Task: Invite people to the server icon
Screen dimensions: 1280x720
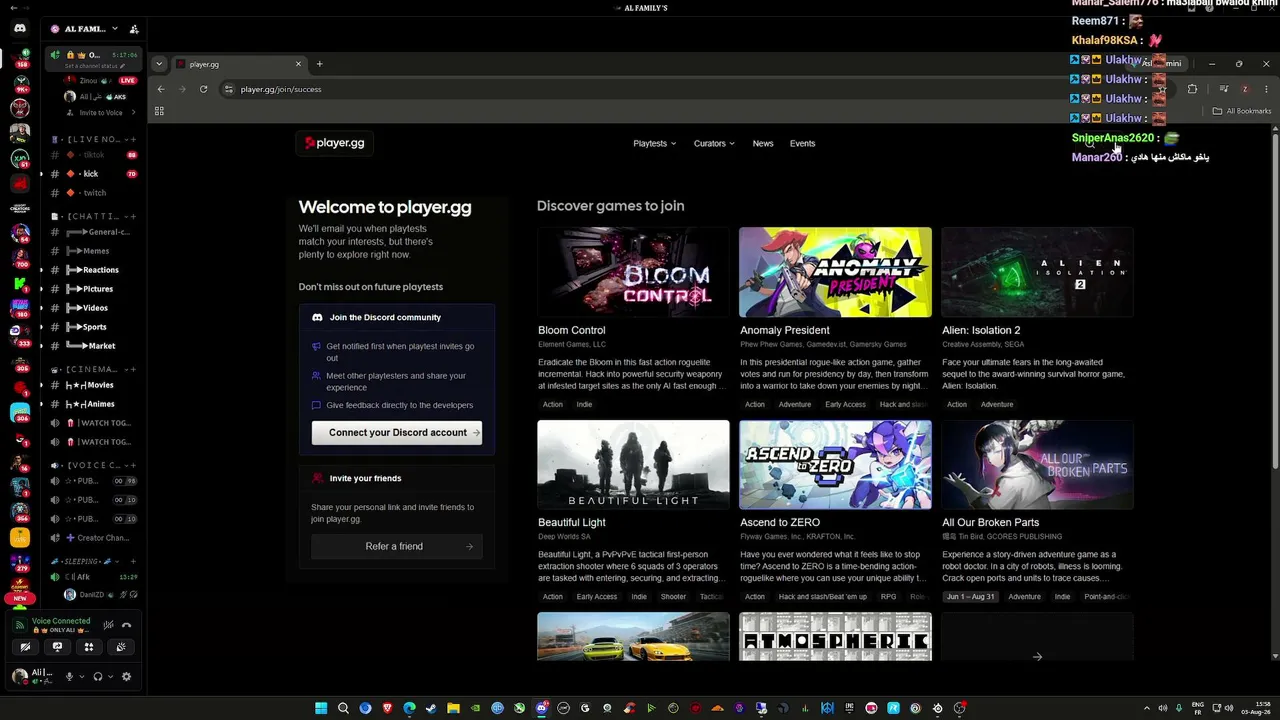Action: (134, 29)
